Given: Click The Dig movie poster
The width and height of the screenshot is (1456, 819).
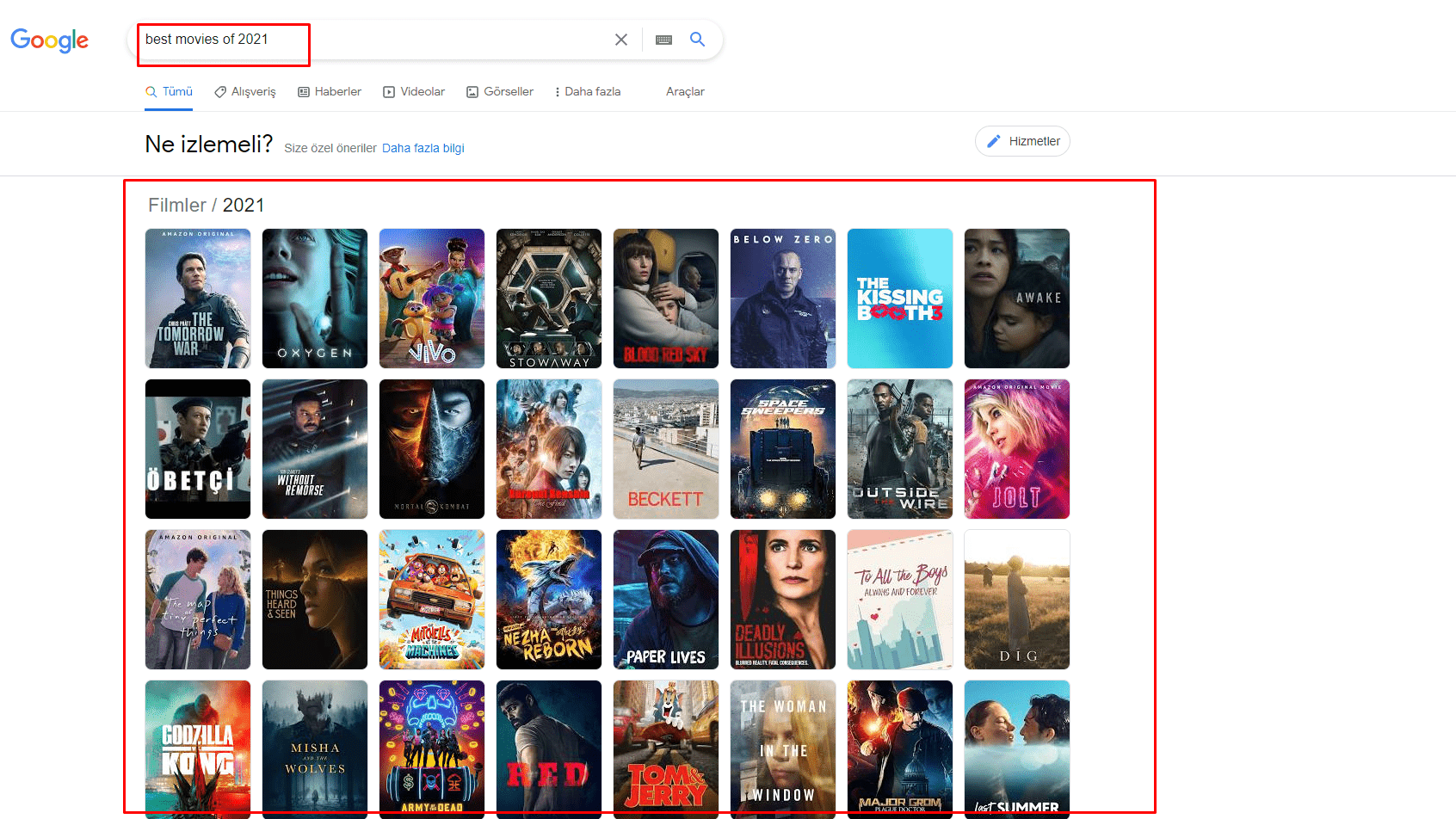Looking at the screenshot, I should 1017,600.
